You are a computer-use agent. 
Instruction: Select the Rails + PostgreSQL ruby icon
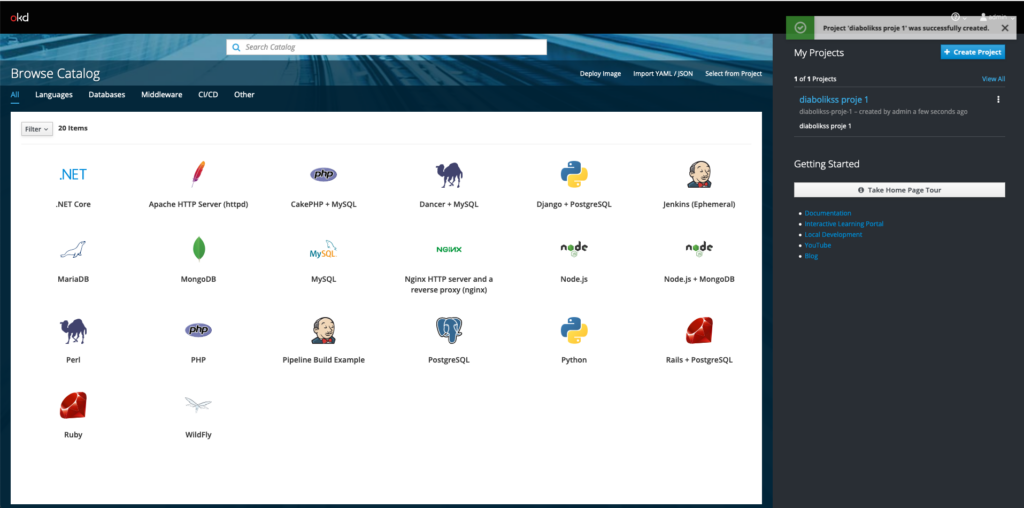(x=699, y=330)
